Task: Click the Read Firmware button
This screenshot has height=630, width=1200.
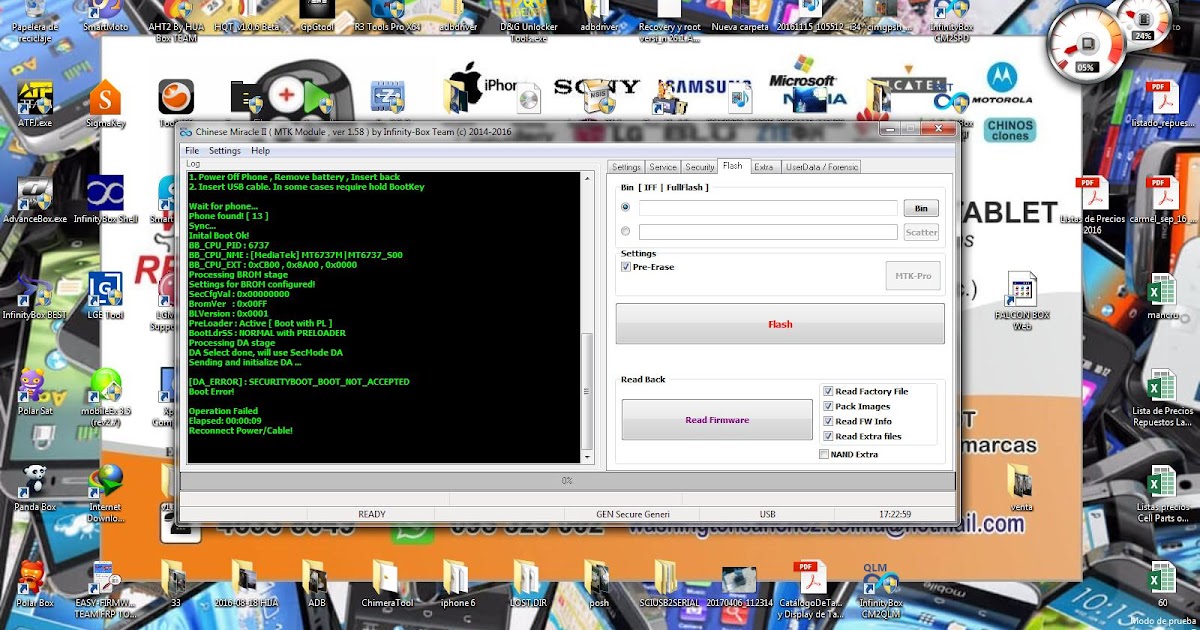Action: point(717,420)
